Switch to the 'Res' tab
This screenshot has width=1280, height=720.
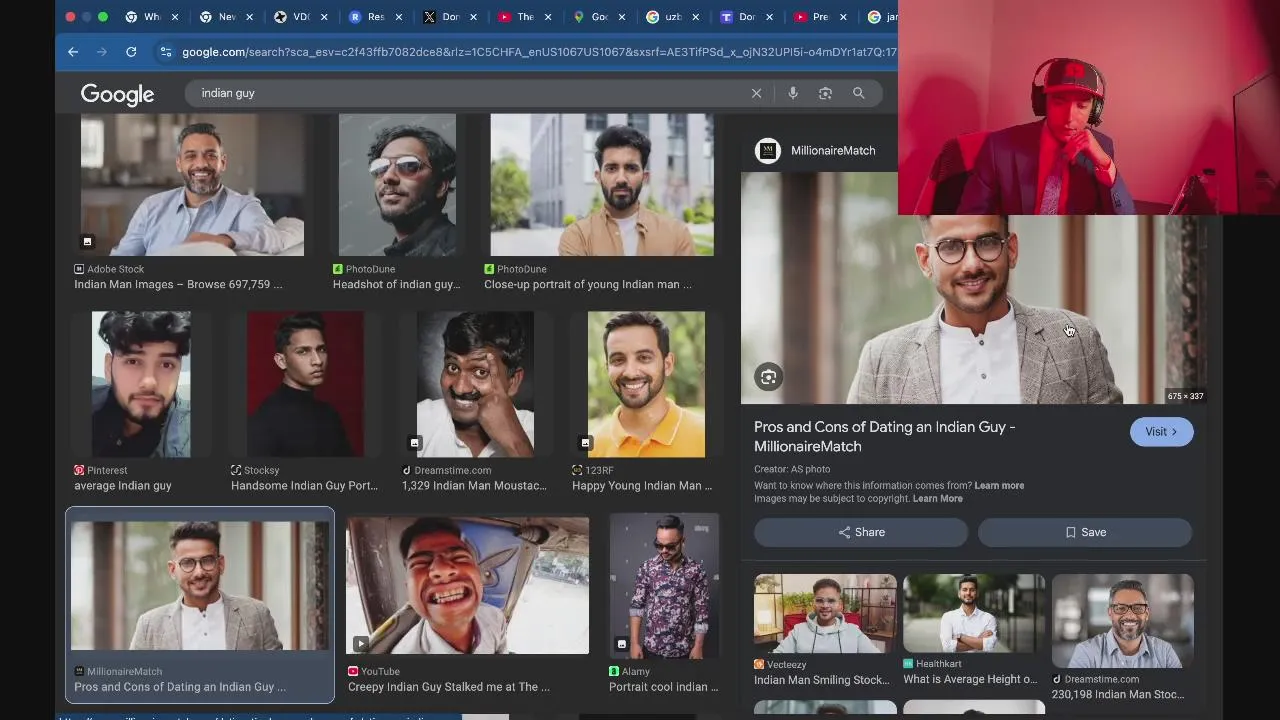click(x=376, y=17)
